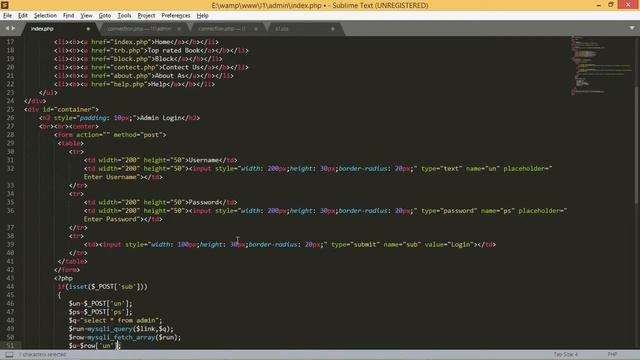Change Tab Size setting in status bar
The width and height of the screenshot is (640, 360).
point(565,354)
